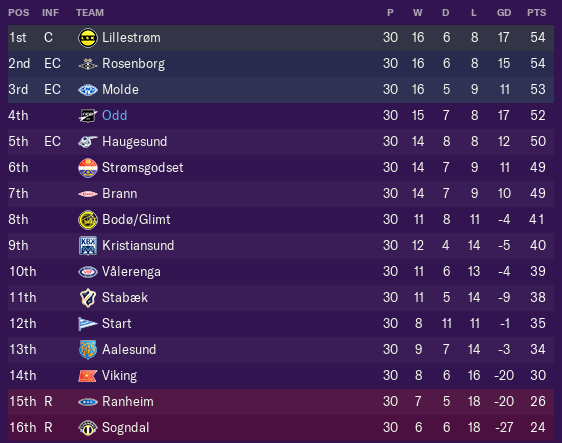Click the Aalesund club crest
The image size is (562, 443).
87,349
